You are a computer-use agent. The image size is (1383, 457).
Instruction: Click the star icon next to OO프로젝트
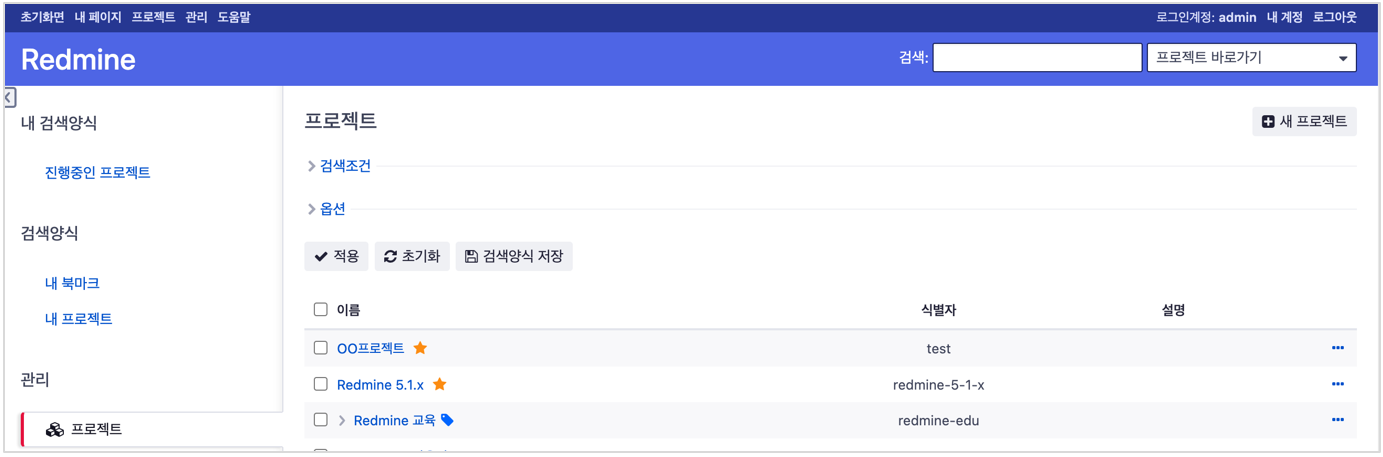pos(420,348)
